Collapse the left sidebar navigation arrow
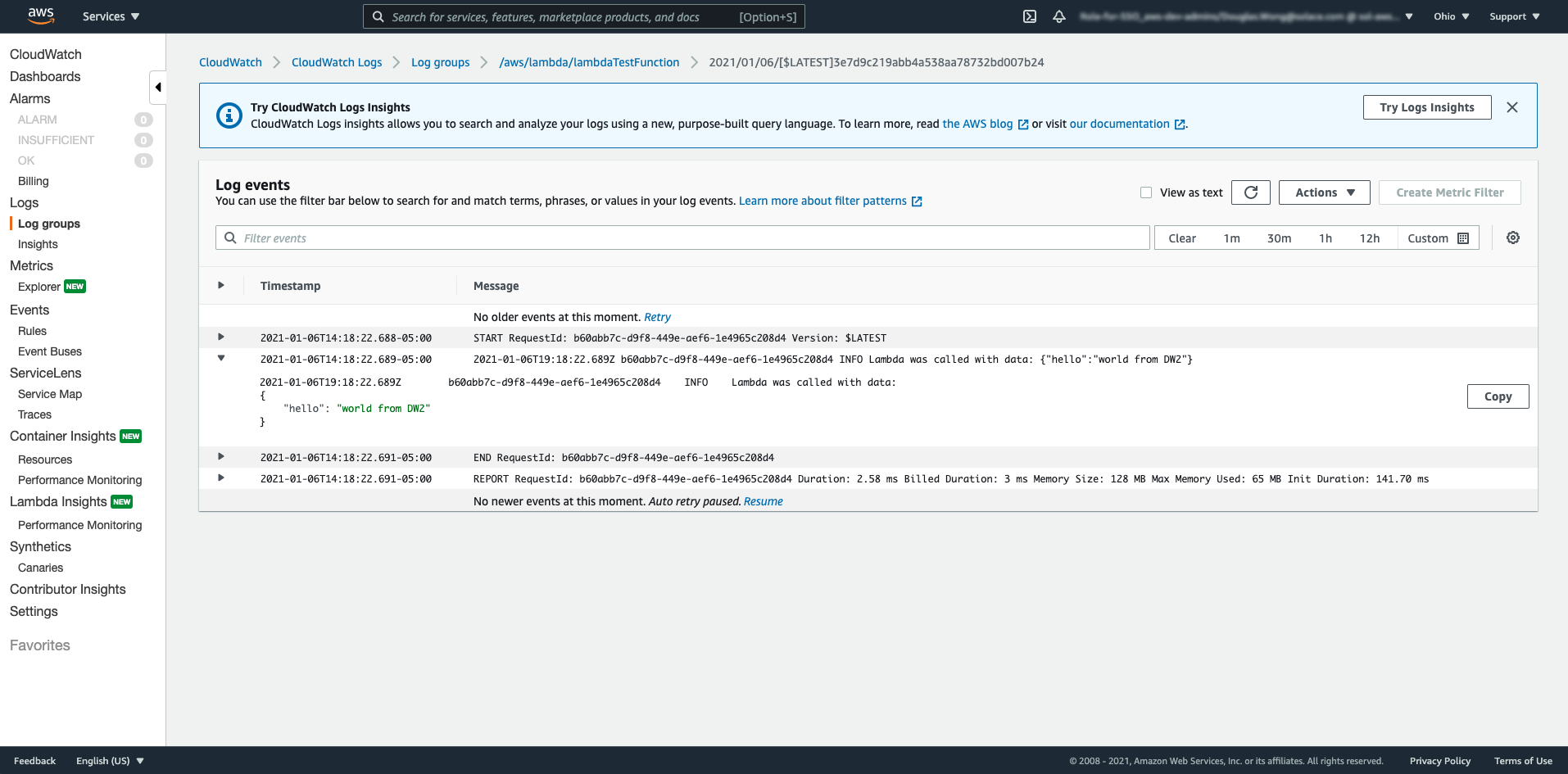Viewport: 1568px width, 774px height. click(x=158, y=87)
